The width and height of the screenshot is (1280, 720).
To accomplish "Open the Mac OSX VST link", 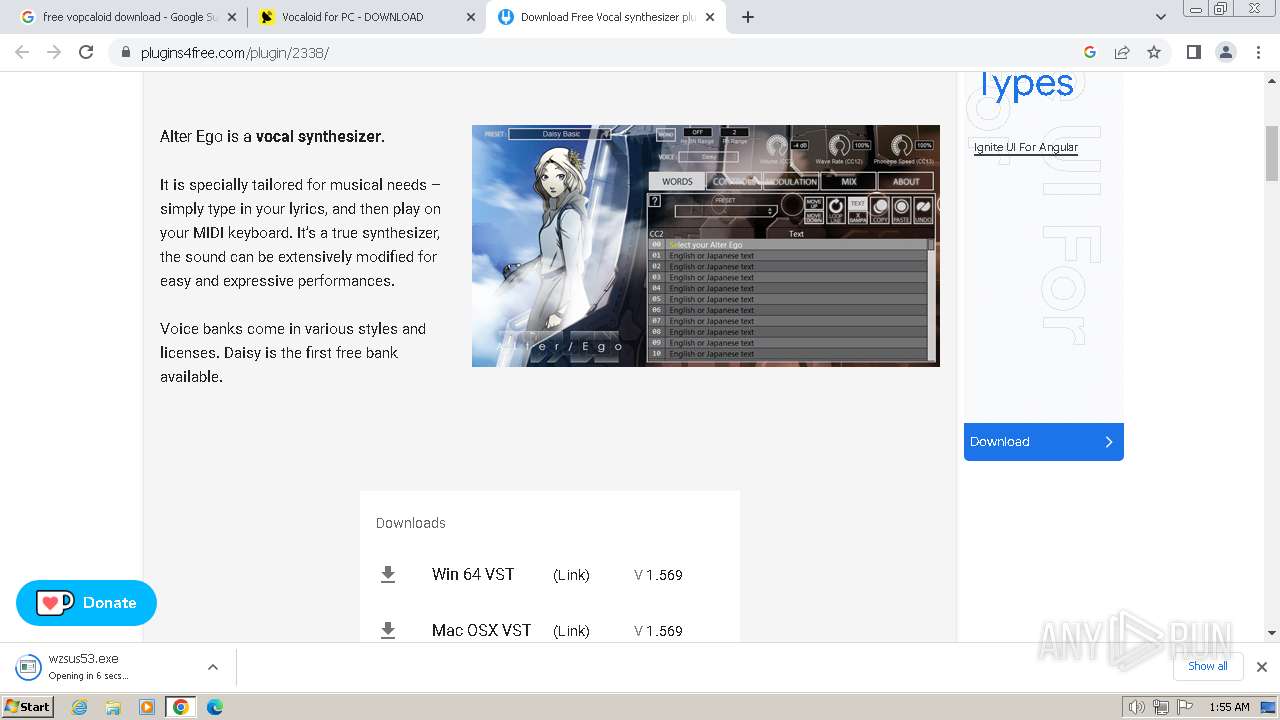I will tap(571, 631).
